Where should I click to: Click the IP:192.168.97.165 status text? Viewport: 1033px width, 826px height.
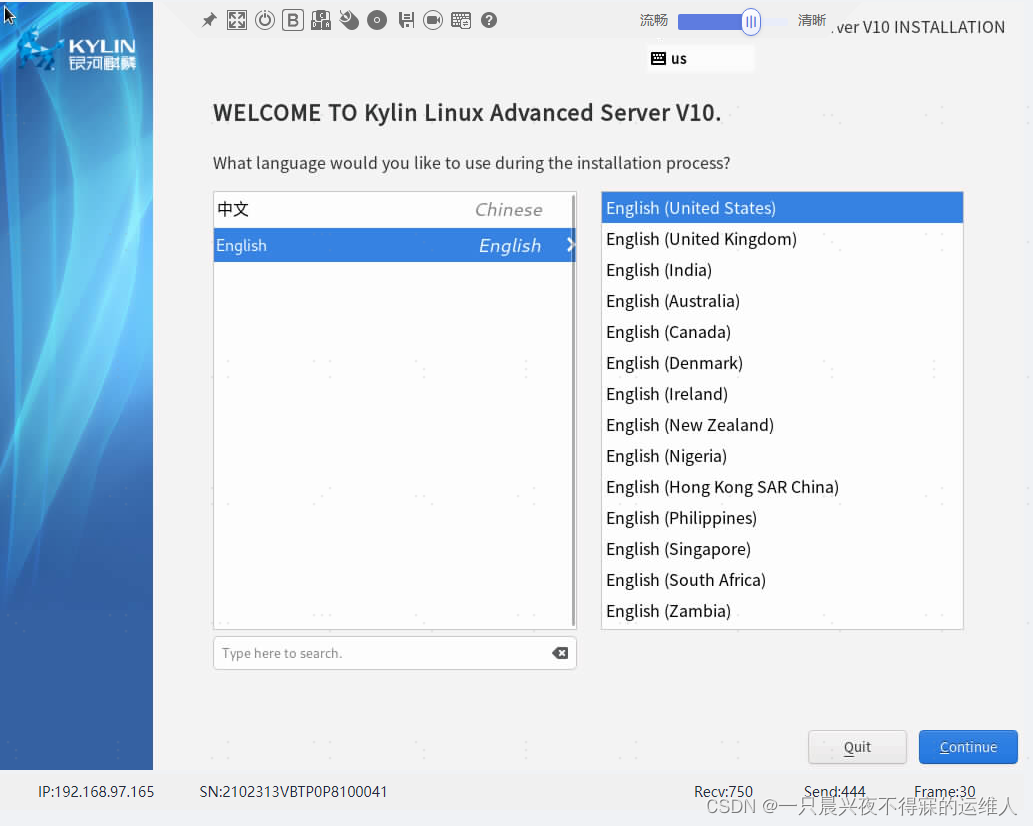pyautogui.click(x=96, y=792)
